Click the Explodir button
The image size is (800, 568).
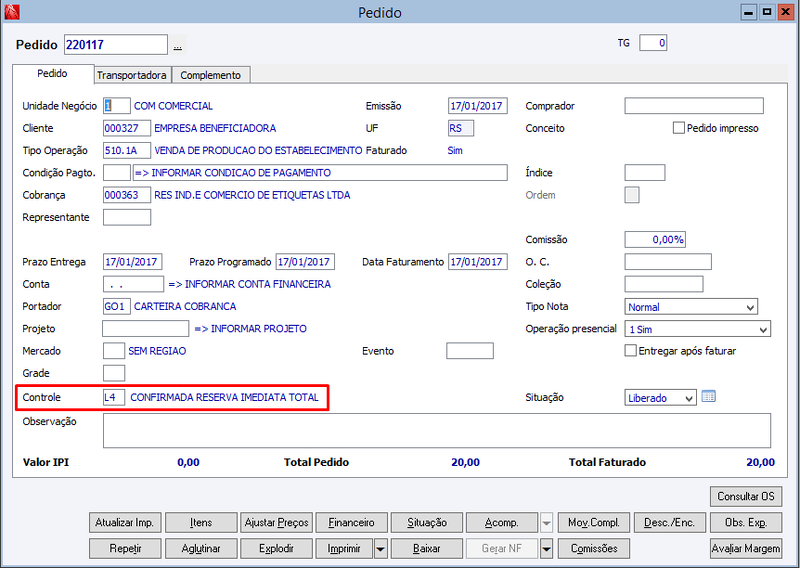276,549
